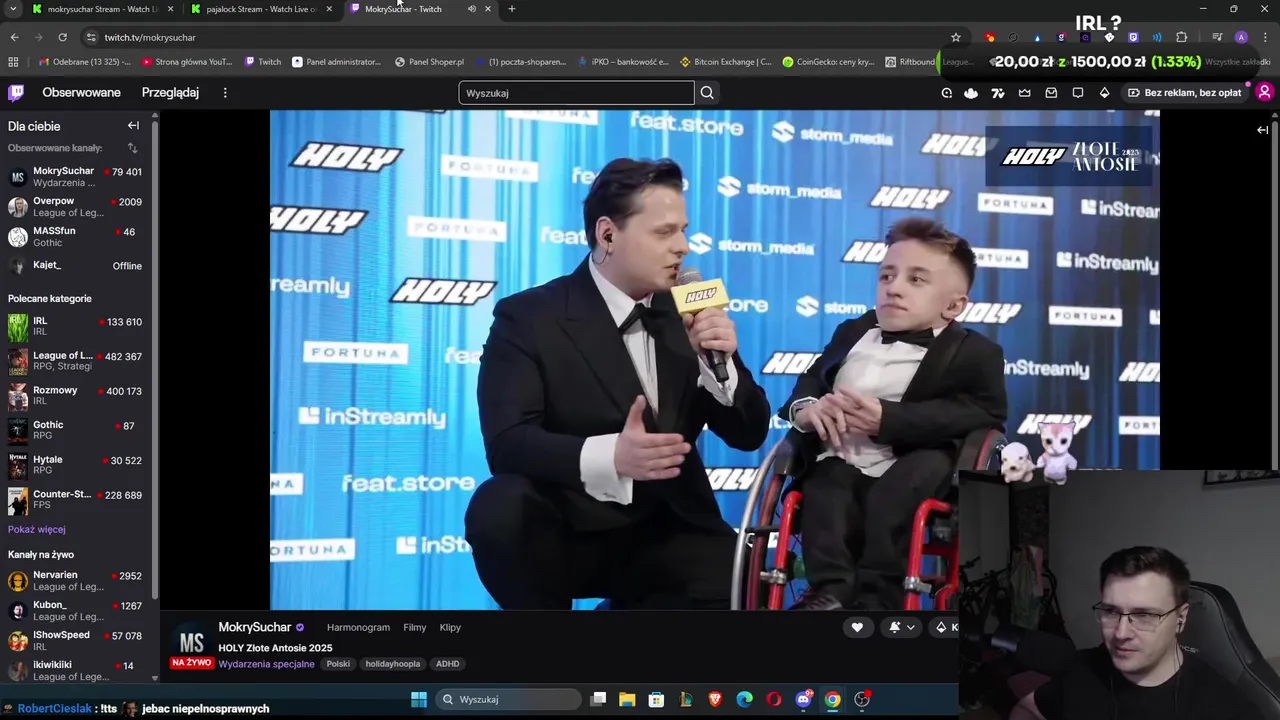The height and width of the screenshot is (720, 1280).
Task: Open the Wydarzenia specjalne category link
Action: point(266,664)
